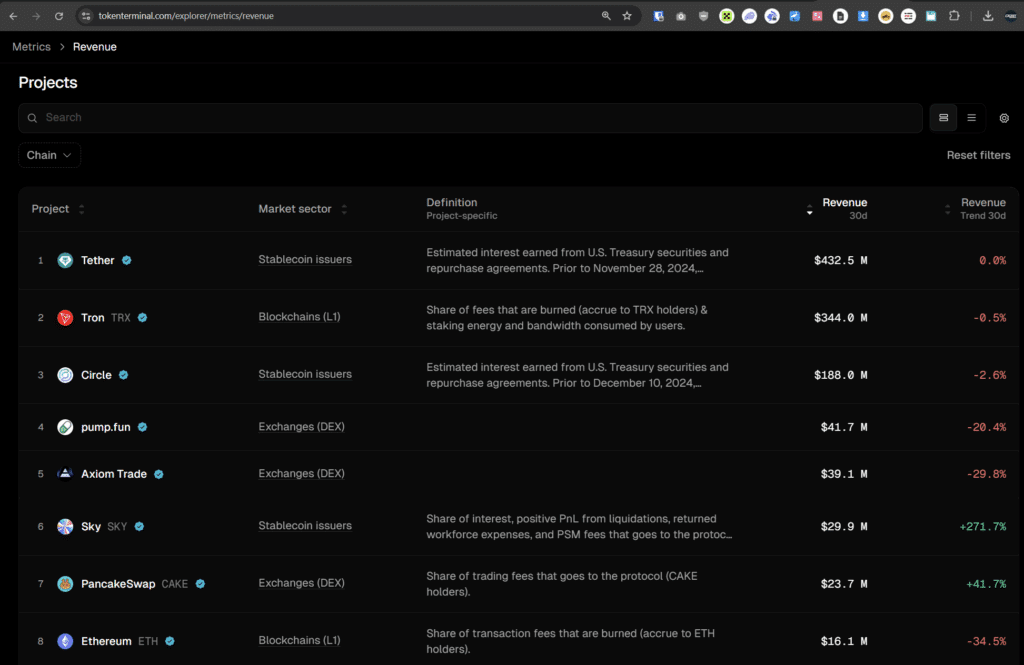Click Exchanges (DEX) sector in Axiom Trade row

point(301,474)
